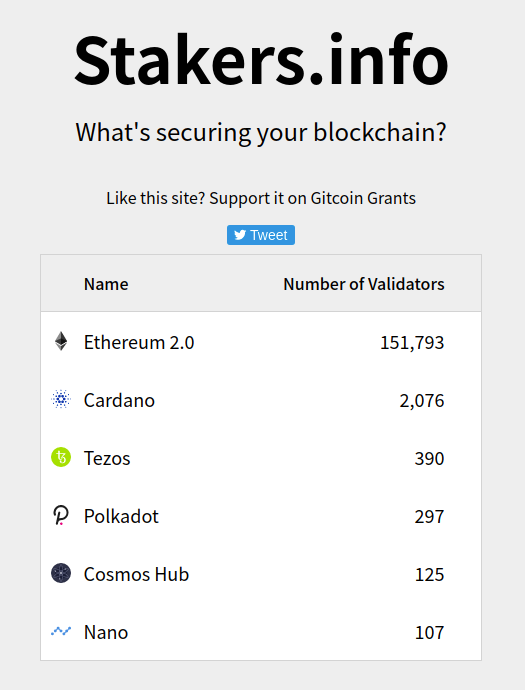Click the Stakers.info site title
525x690 pixels.
click(x=261, y=59)
